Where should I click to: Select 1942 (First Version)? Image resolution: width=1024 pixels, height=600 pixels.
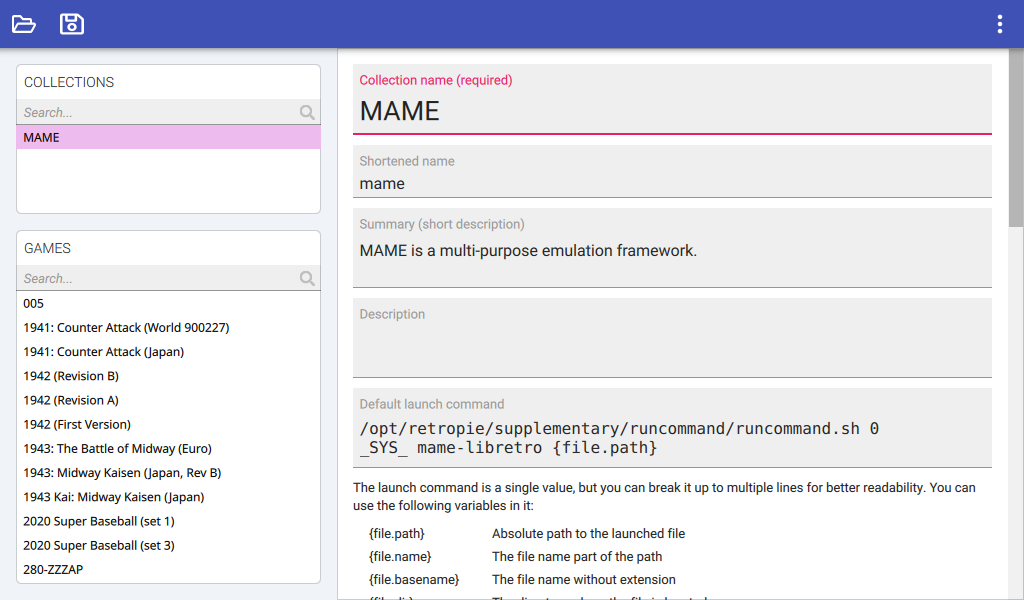coord(168,424)
